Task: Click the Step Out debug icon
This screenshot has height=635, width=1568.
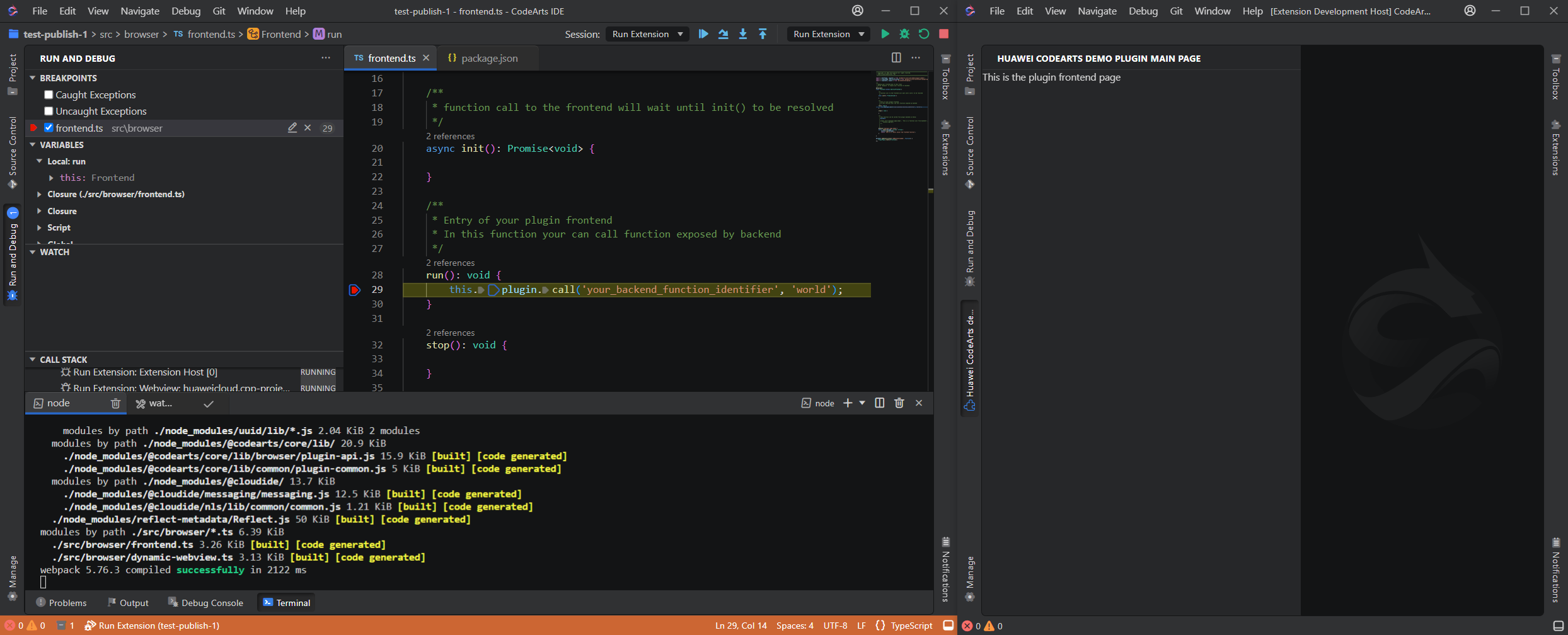Action: [763, 34]
